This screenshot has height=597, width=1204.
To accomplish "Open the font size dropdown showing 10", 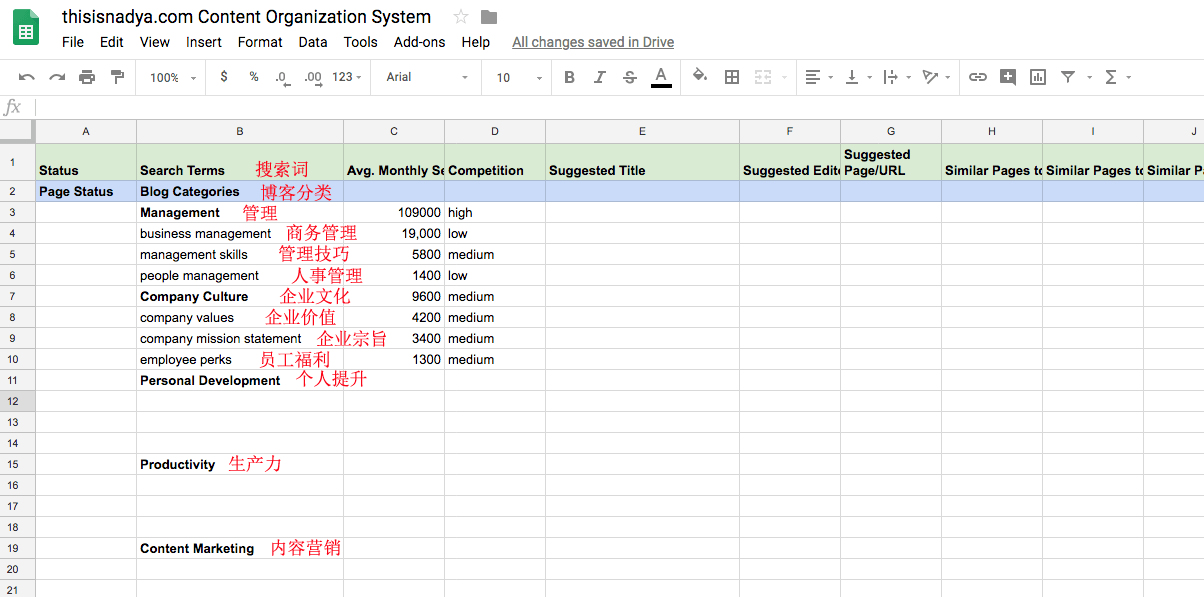I will tap(518, 77).
